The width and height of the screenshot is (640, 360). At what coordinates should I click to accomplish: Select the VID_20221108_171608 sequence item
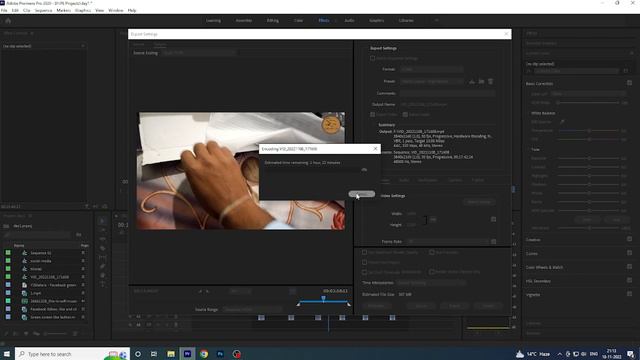point(49,277)
